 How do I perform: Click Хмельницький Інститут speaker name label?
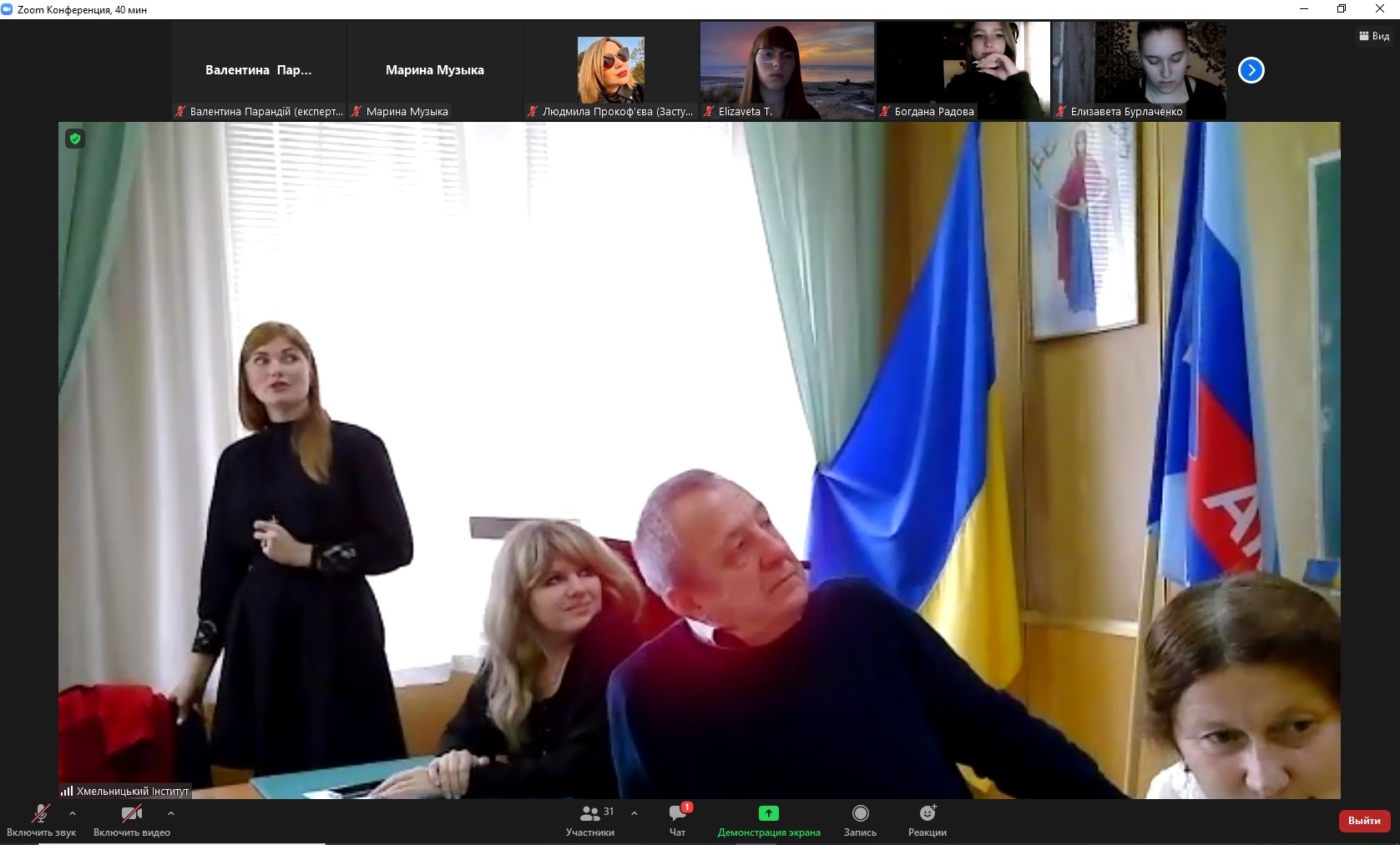point(133,791)
